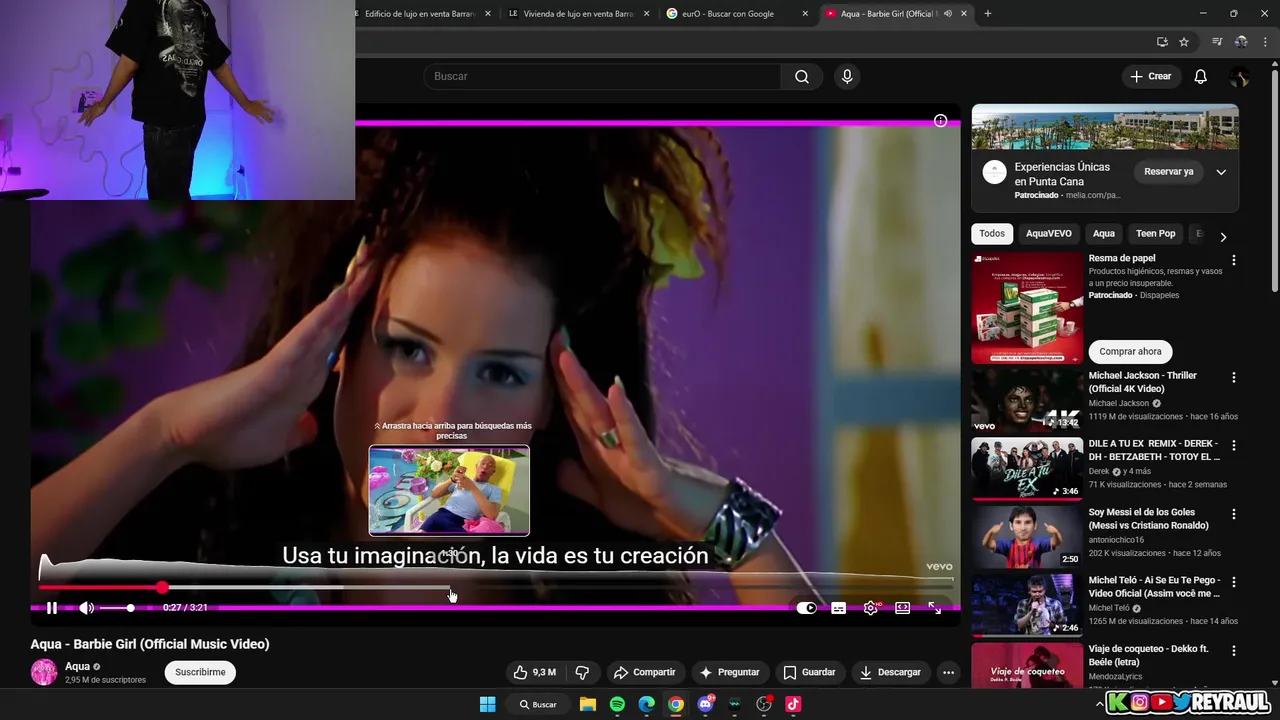The image size is (1280, 720).
Task: Open the Aqua channel avatar
Action: 44,672
